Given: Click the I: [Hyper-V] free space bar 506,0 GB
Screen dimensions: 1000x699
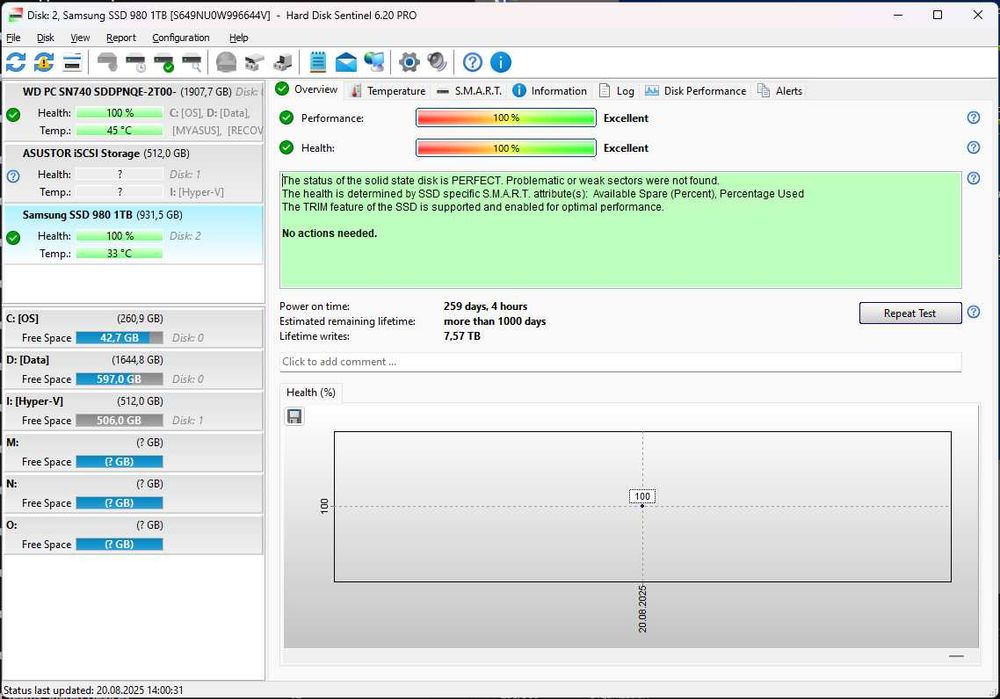Looking at the screenshot, I should [x=119, y=420].
